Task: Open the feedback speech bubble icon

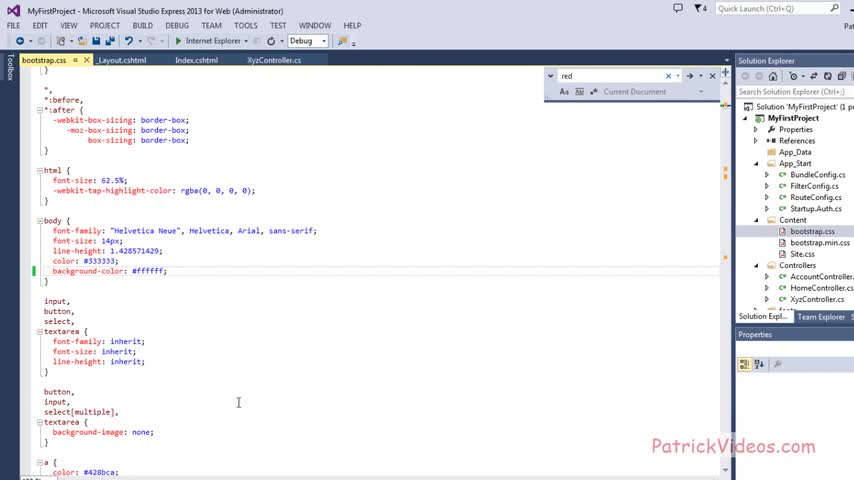Action: [x=678, y=8]
